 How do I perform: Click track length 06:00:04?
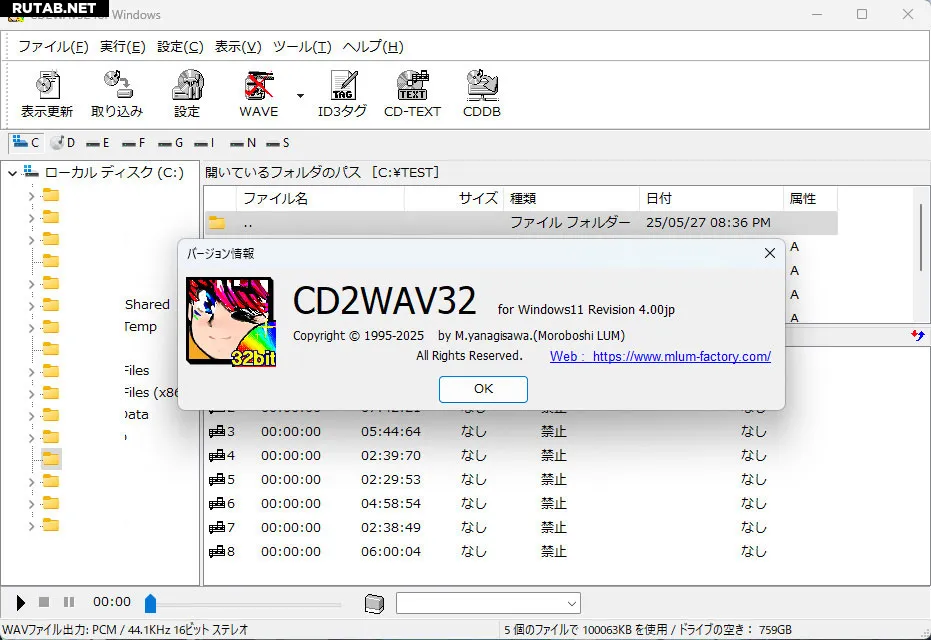pos(391,552)
